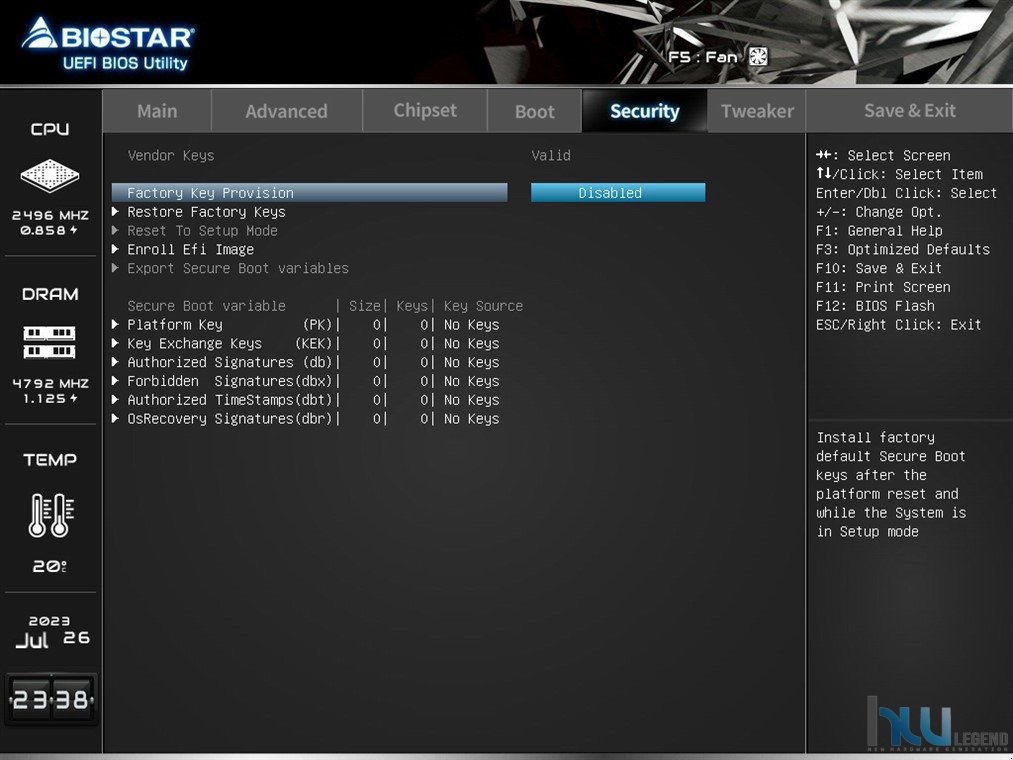Go to the Boot tab
The image size is (1013, 760).
[535, 111]
